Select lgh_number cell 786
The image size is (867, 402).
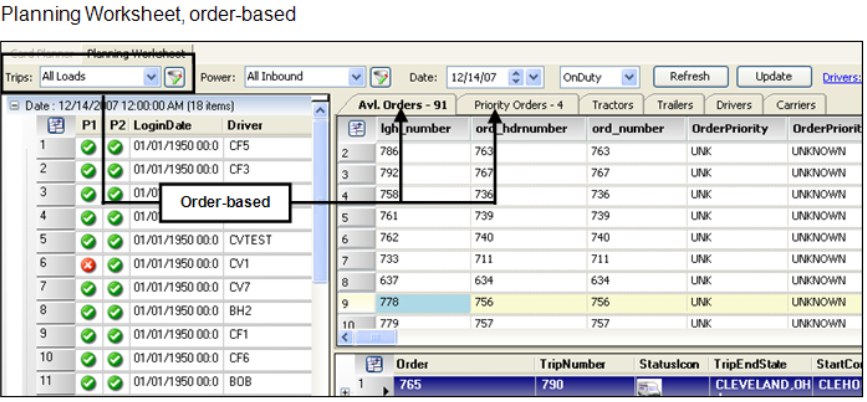[424, 152]
